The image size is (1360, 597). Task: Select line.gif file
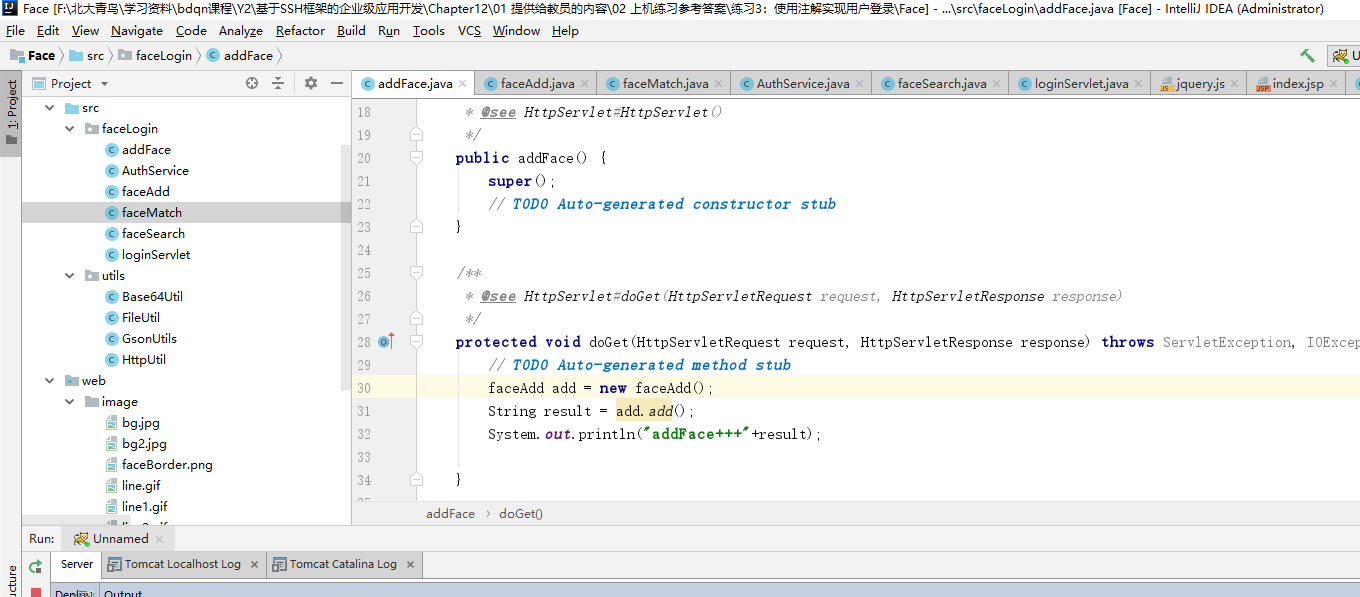coord(141,486)
